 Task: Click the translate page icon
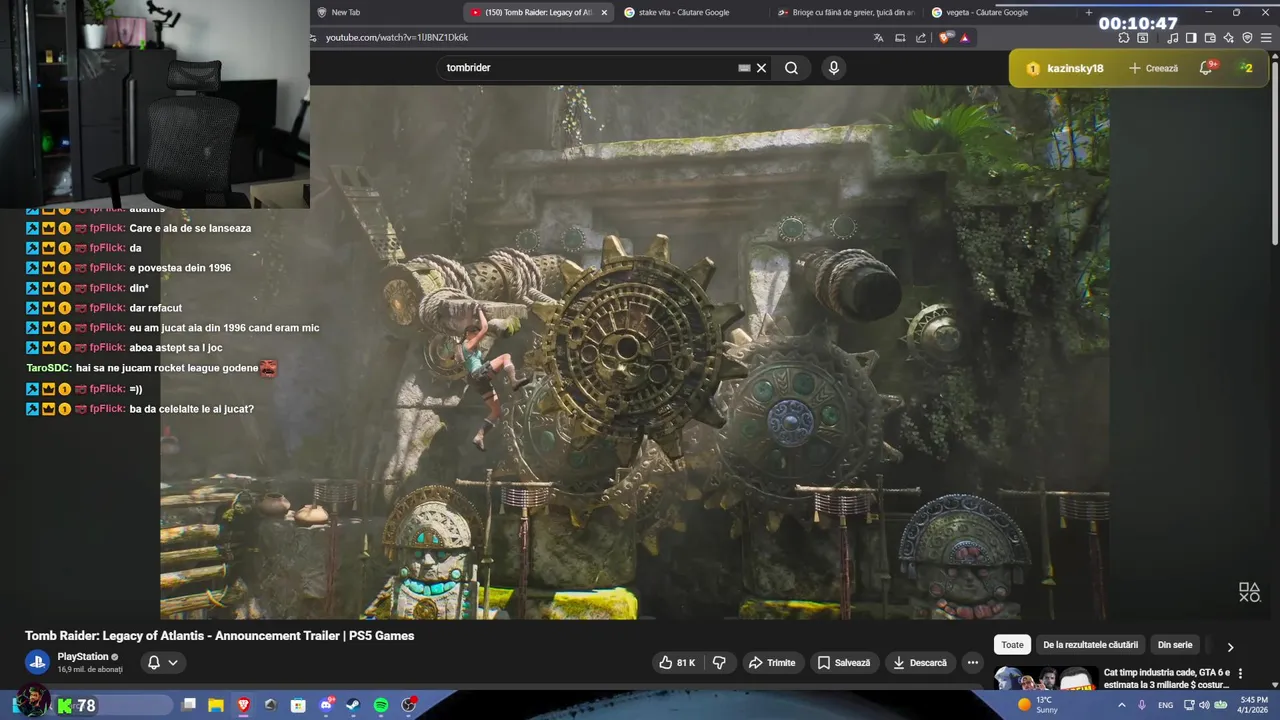878,38
